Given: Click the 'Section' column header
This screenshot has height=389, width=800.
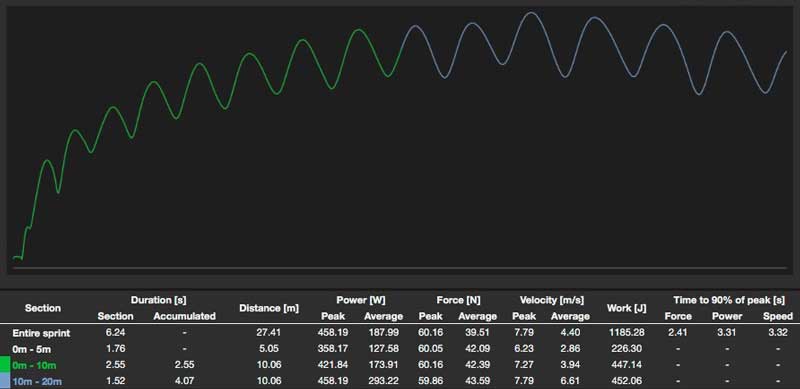Looking at the screenshot, I should [43, 308].
